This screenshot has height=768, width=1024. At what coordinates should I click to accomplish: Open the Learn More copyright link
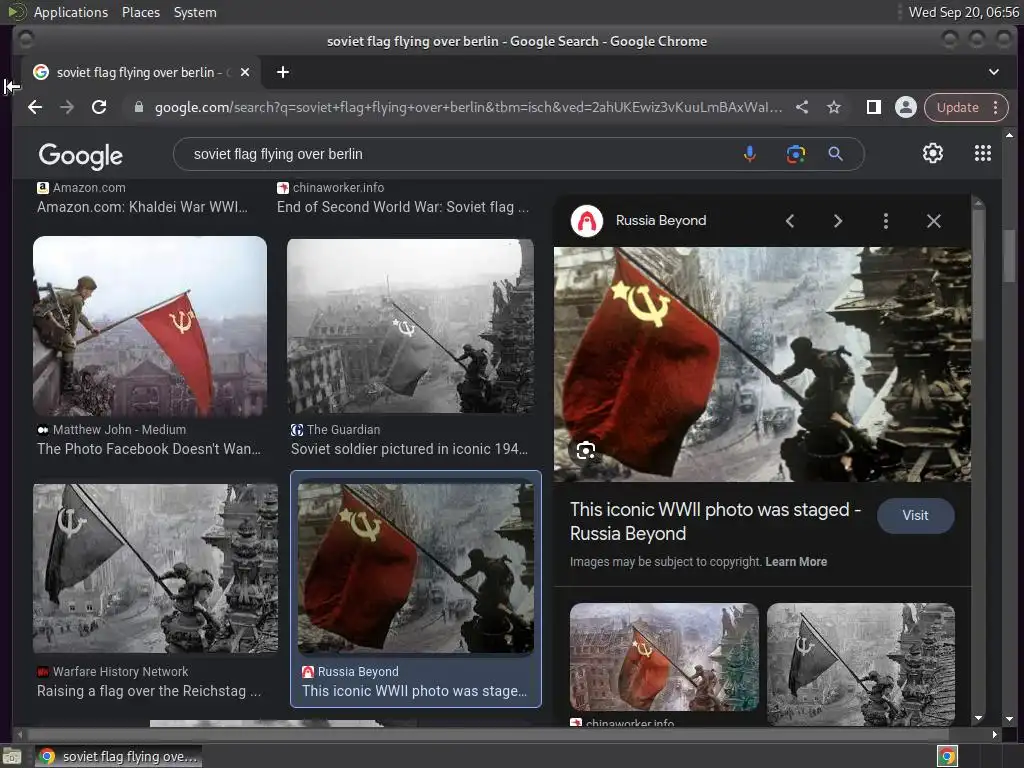point(796,562)
